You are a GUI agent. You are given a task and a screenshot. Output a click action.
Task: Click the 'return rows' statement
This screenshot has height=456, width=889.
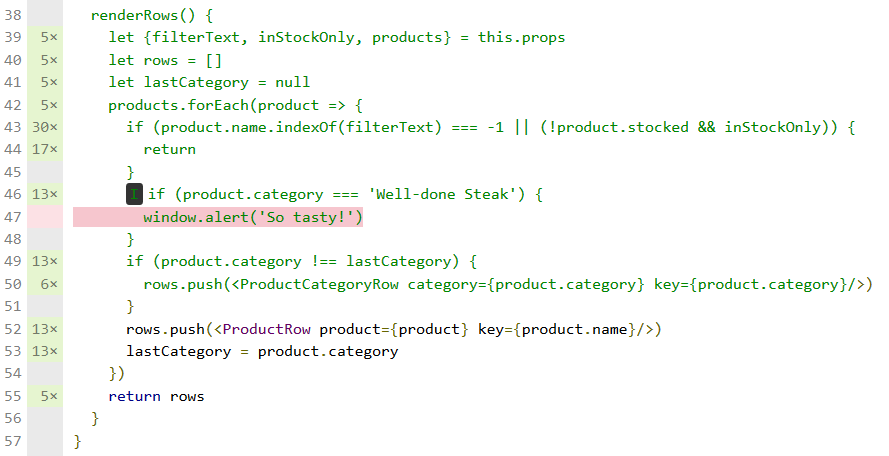click(156, 396)
